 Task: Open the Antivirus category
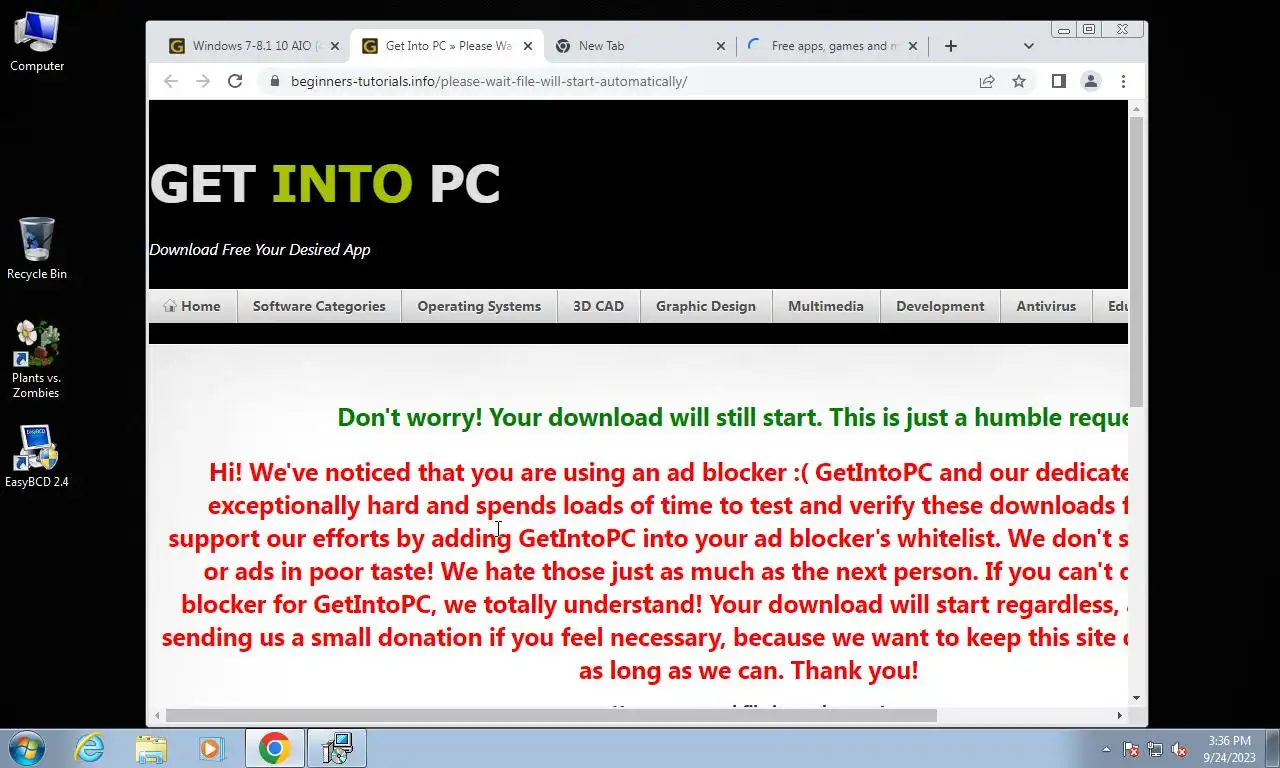point(1046,306)
